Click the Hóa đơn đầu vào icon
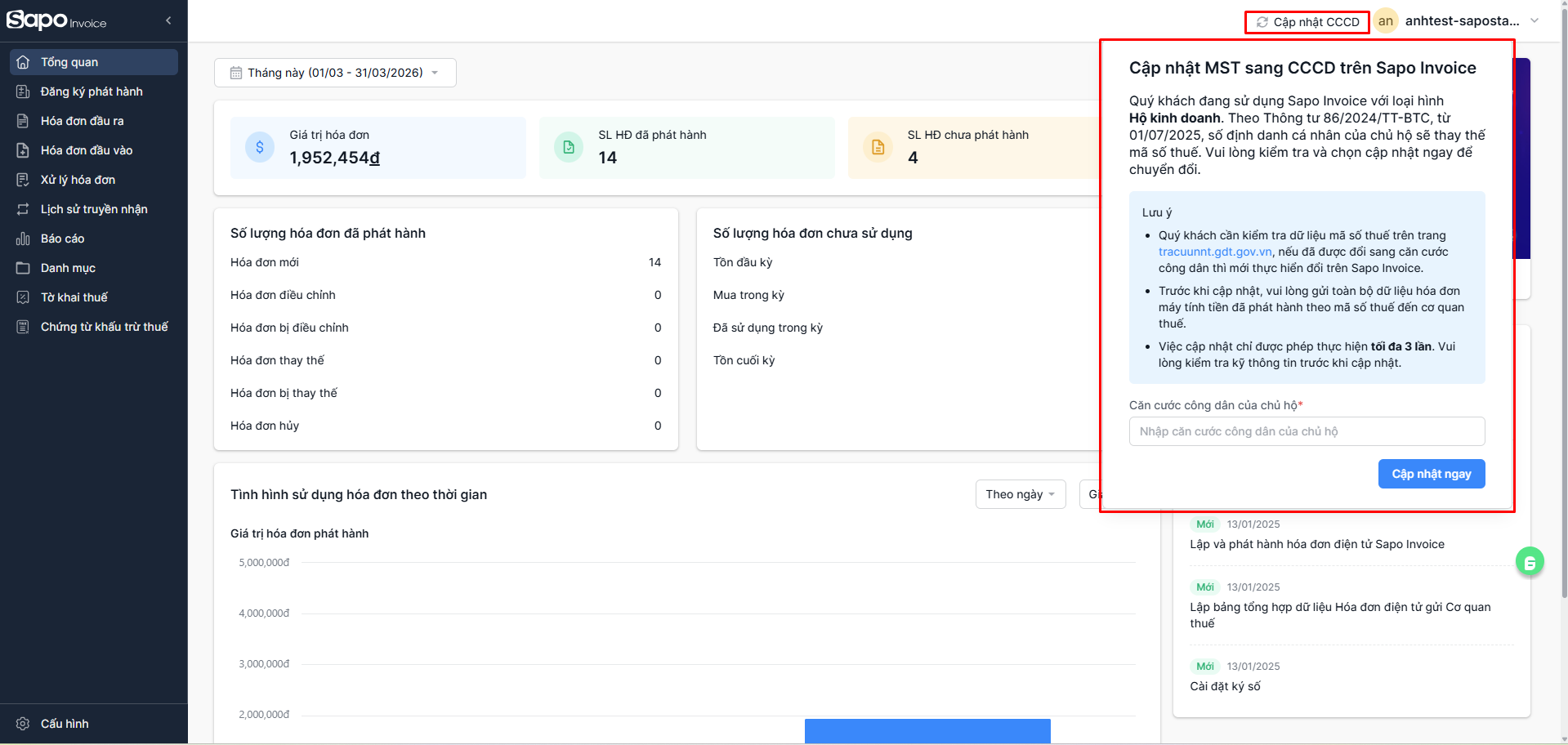The width and height of the screenshot is (1568, 745). point(23,150)
